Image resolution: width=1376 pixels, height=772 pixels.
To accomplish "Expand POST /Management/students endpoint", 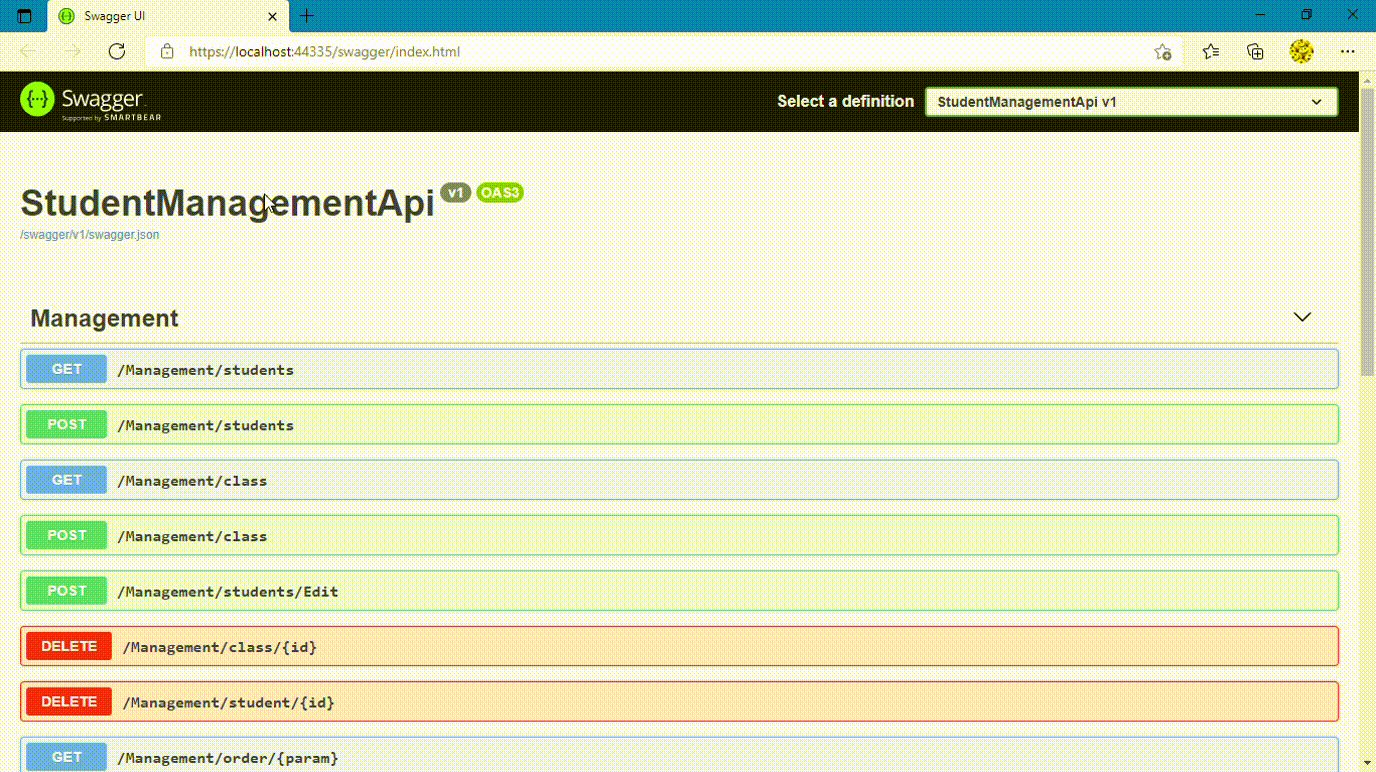I will click(679, 425).
